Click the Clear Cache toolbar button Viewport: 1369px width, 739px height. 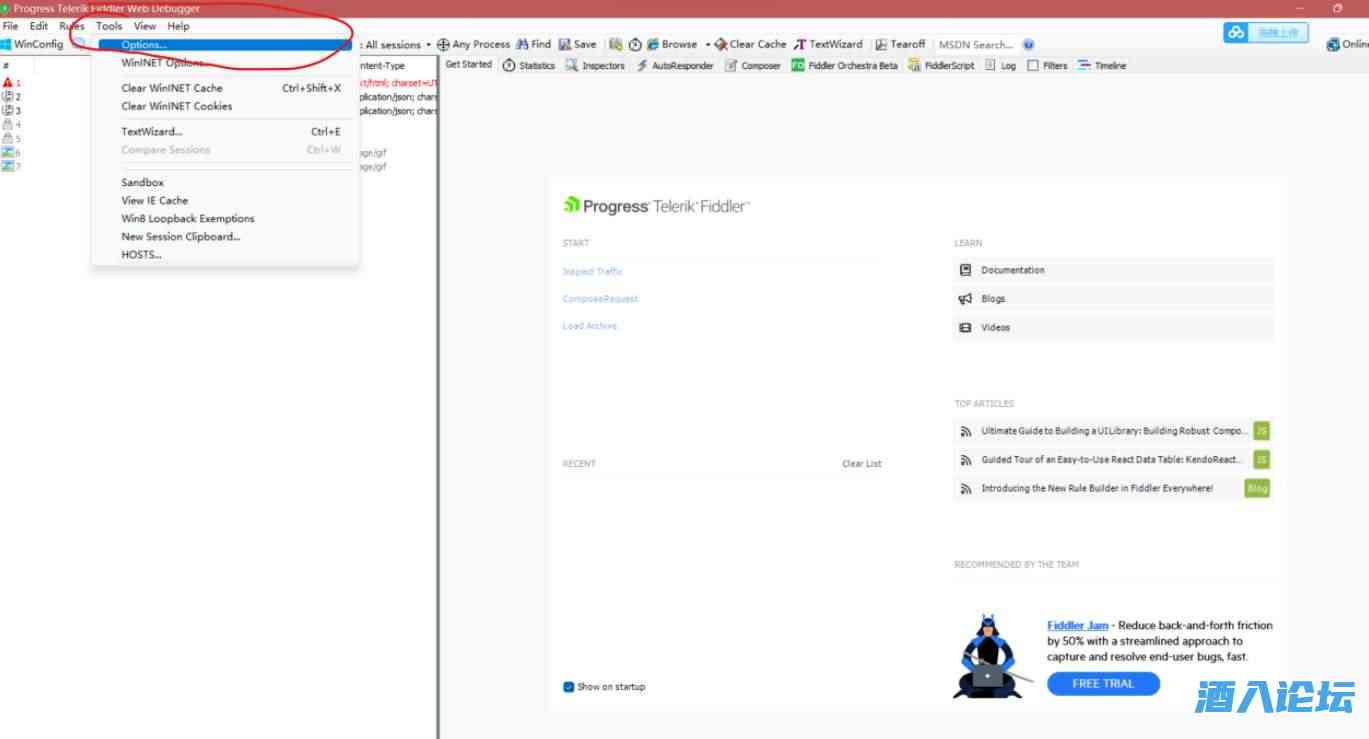coord(751,44)
